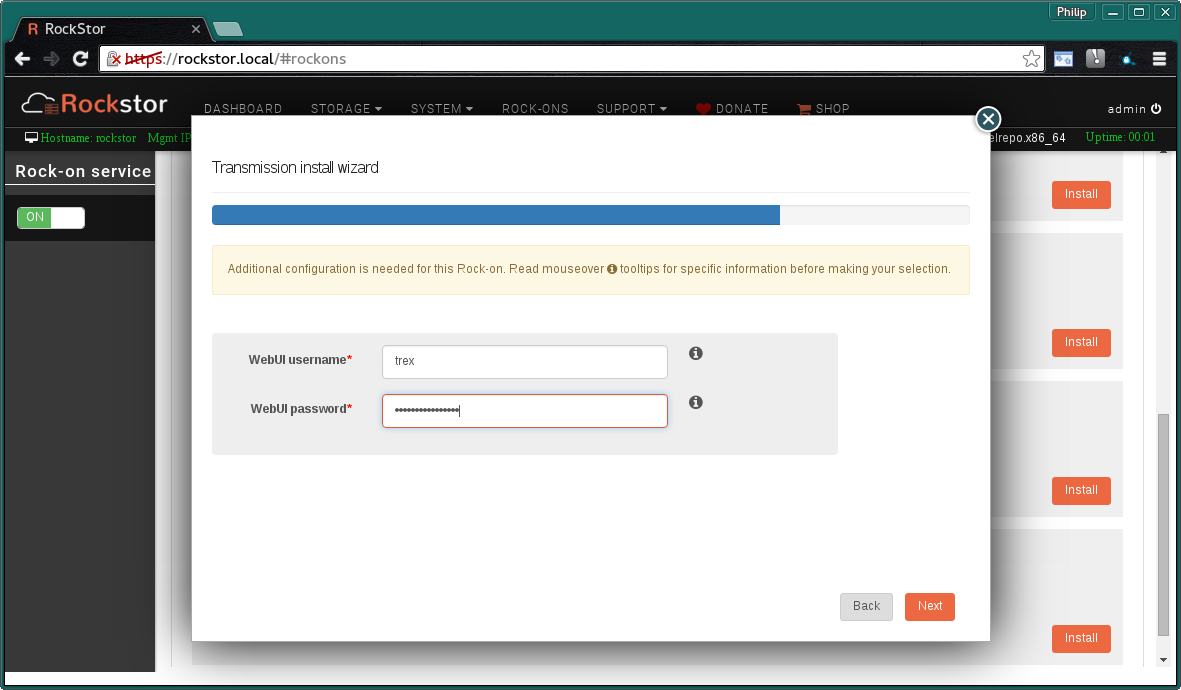1181x690 pixels.
Task: Click the browser back arrow
Action: (23, 59)
